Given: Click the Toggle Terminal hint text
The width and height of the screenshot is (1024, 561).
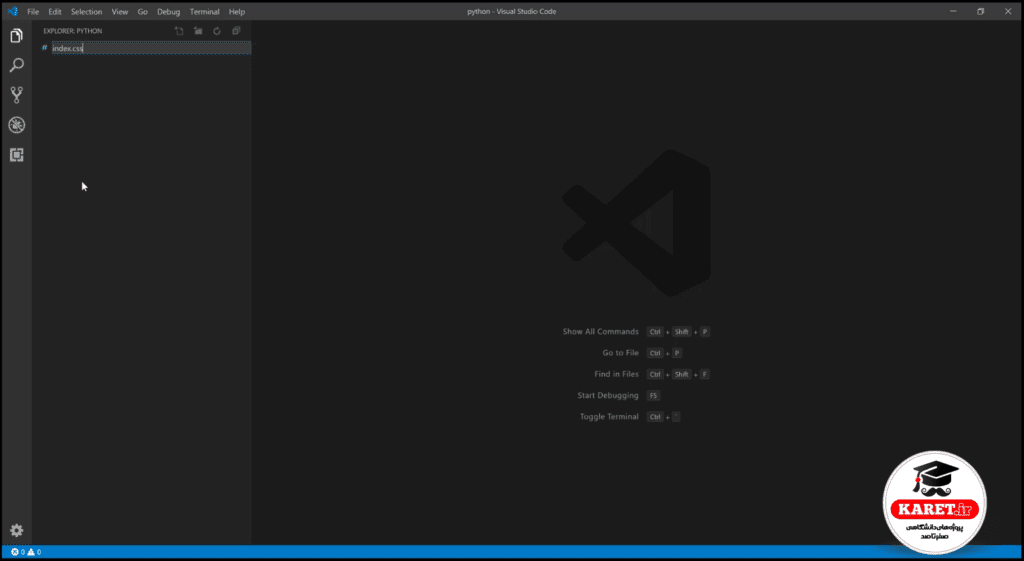Looking at the screenshot, I should (x=609, y=417).
